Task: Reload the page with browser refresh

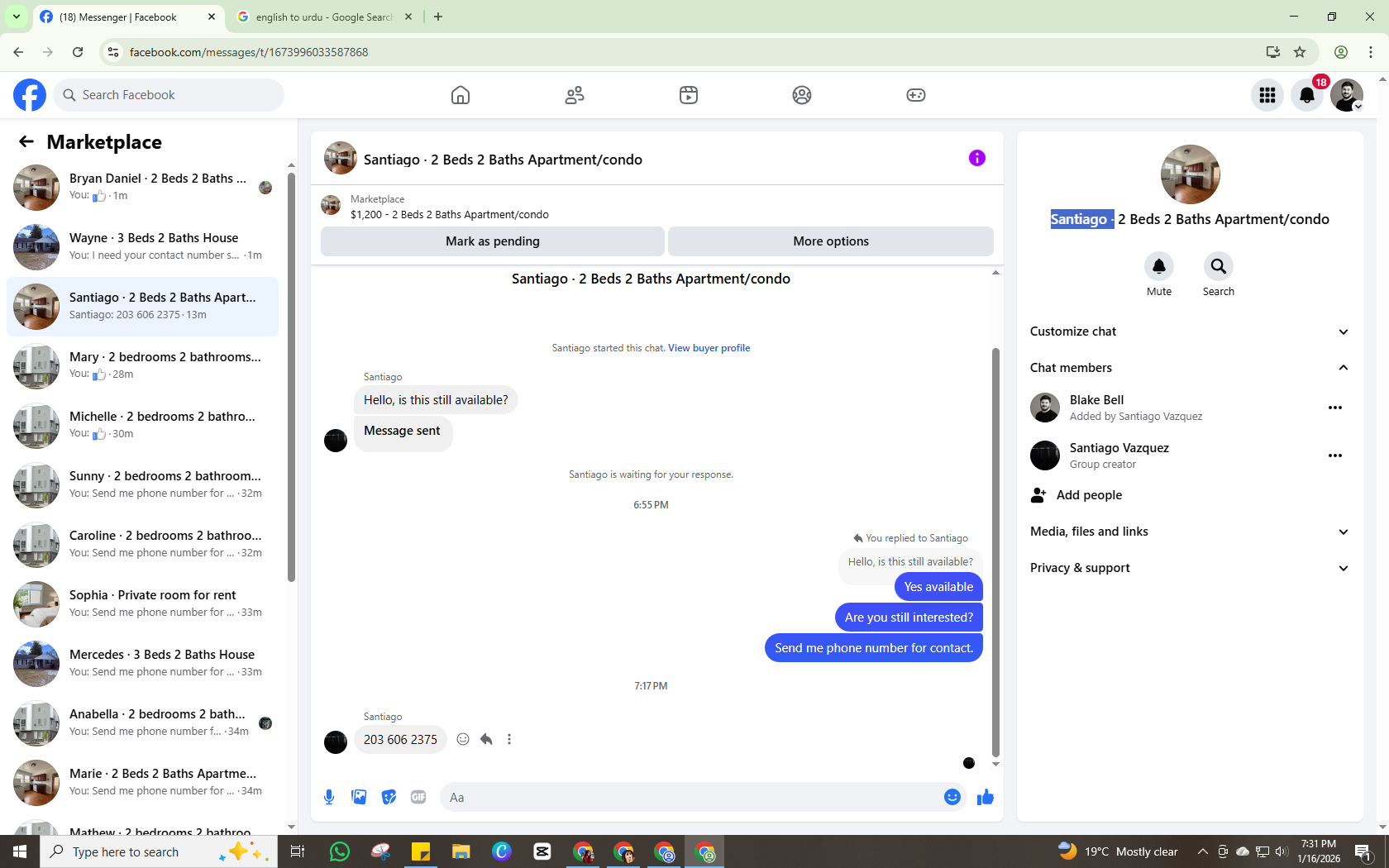Action: coord(78,52)
